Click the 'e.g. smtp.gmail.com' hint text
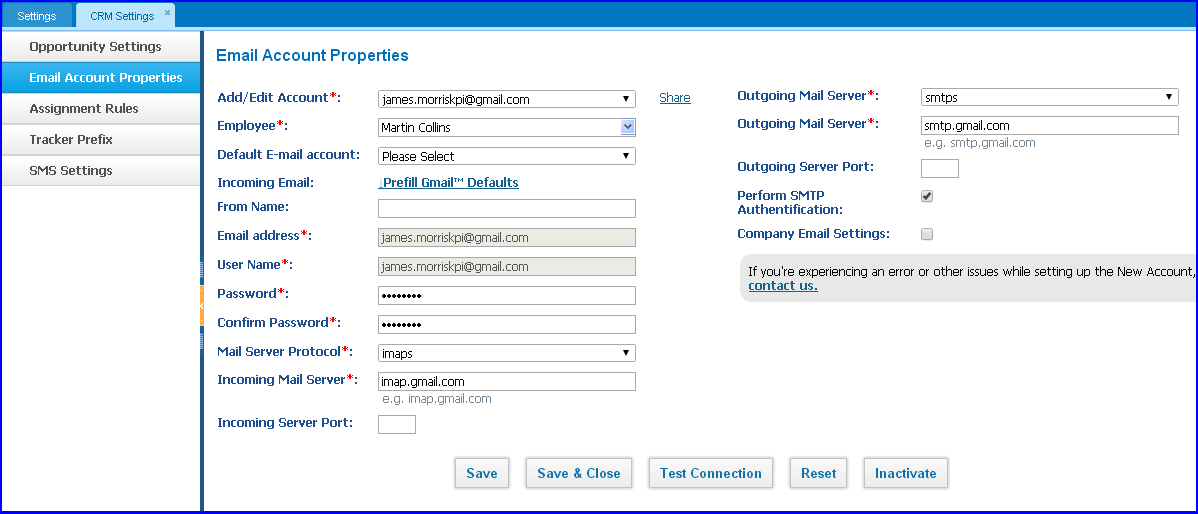This screenshot has width=1198, height=514. [980, 143]
